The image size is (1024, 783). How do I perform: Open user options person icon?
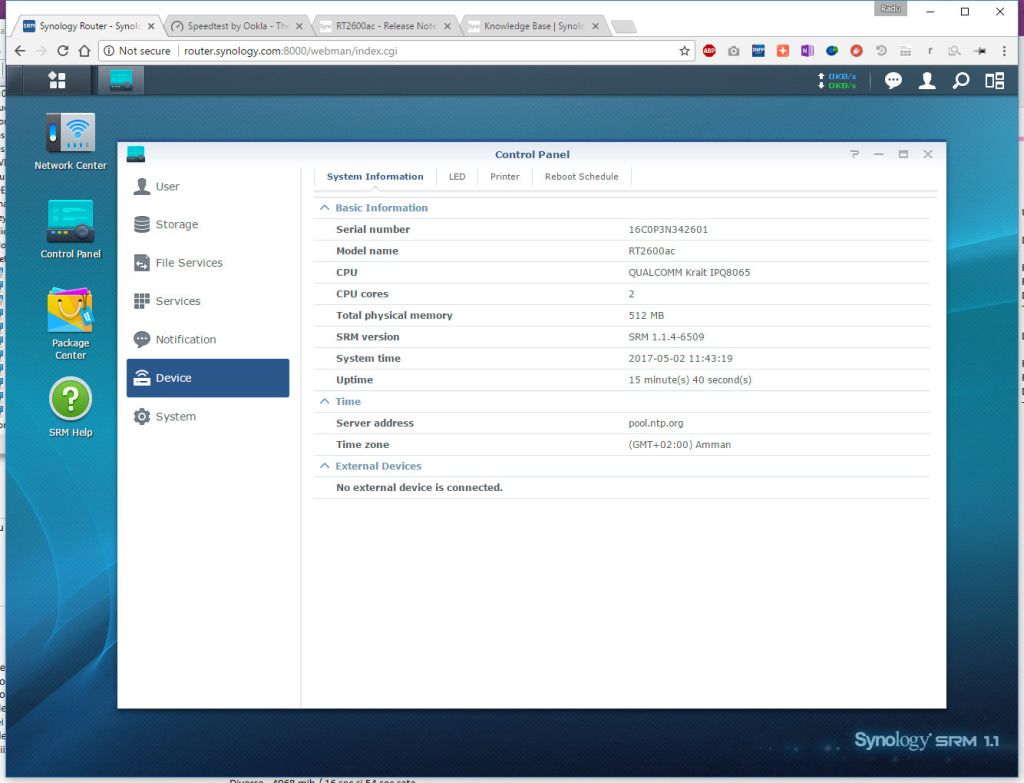[x=927, y=81]
